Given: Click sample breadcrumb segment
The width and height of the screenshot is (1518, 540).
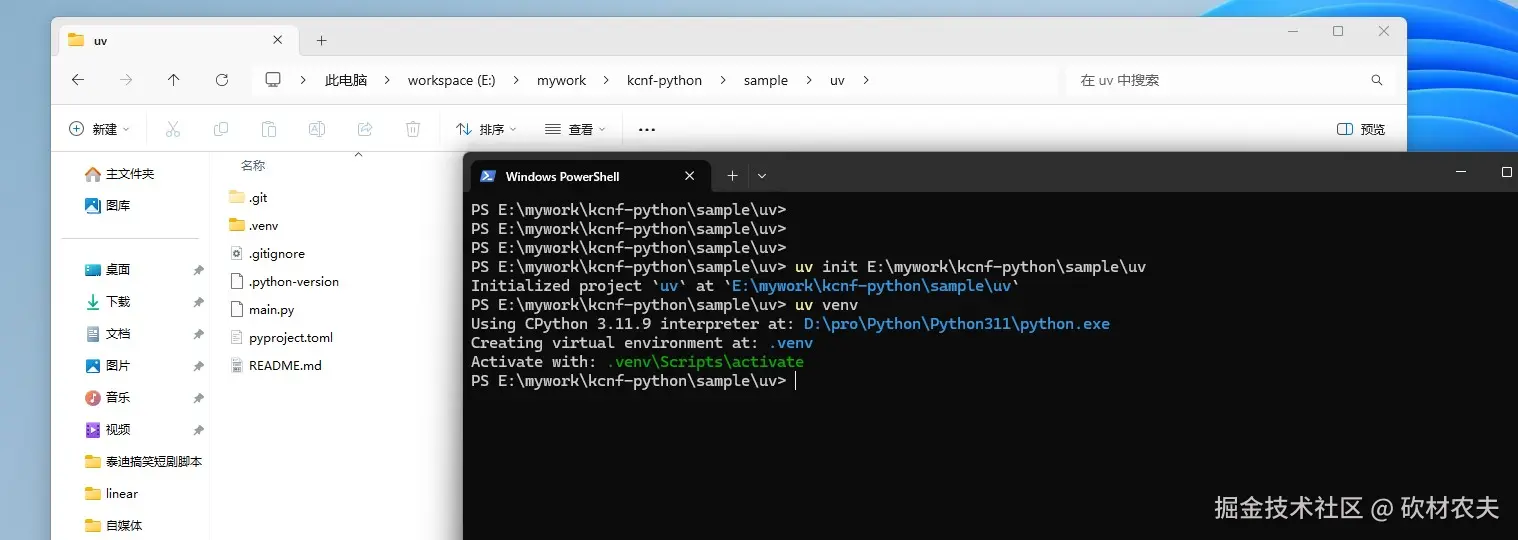Looking at the screenshot, I should (766, 80).
